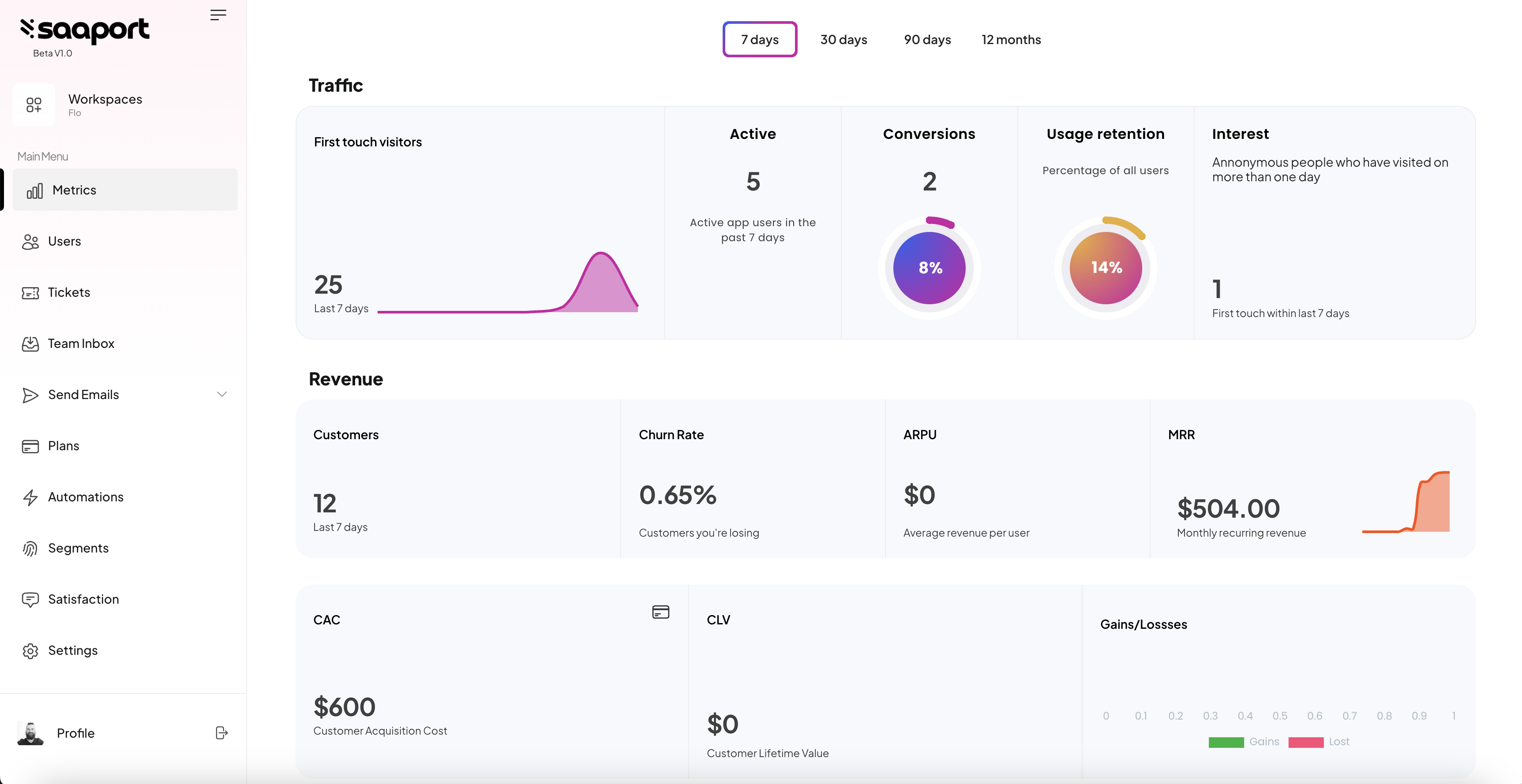
Task: Select the 7 days time range
Action: (759, 40)
